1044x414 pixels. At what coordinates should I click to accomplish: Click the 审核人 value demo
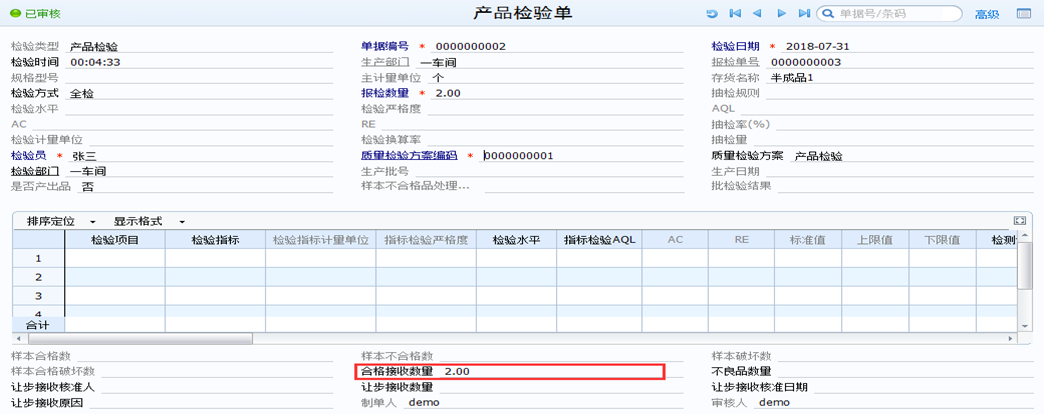pos(774,402)
